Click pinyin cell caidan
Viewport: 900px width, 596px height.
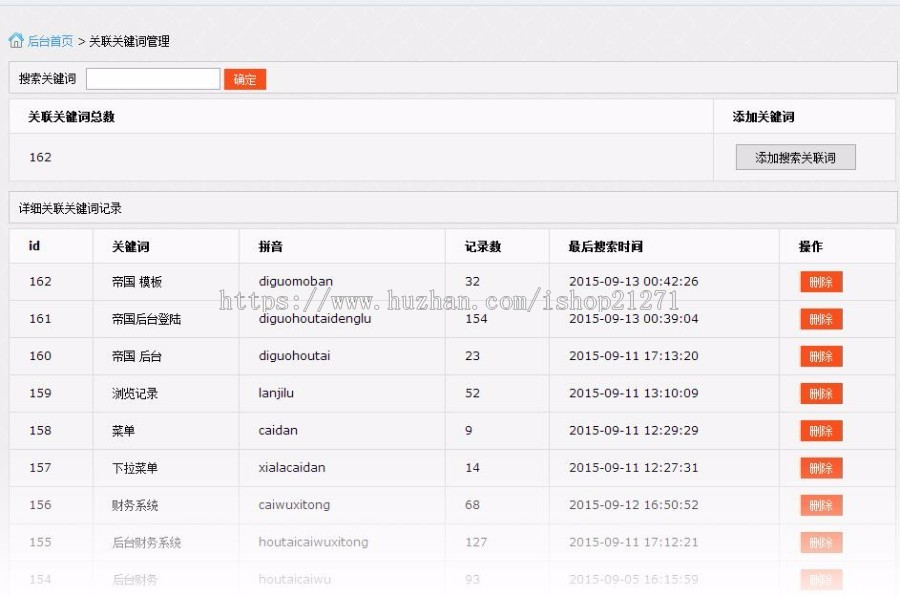[278, 431]
